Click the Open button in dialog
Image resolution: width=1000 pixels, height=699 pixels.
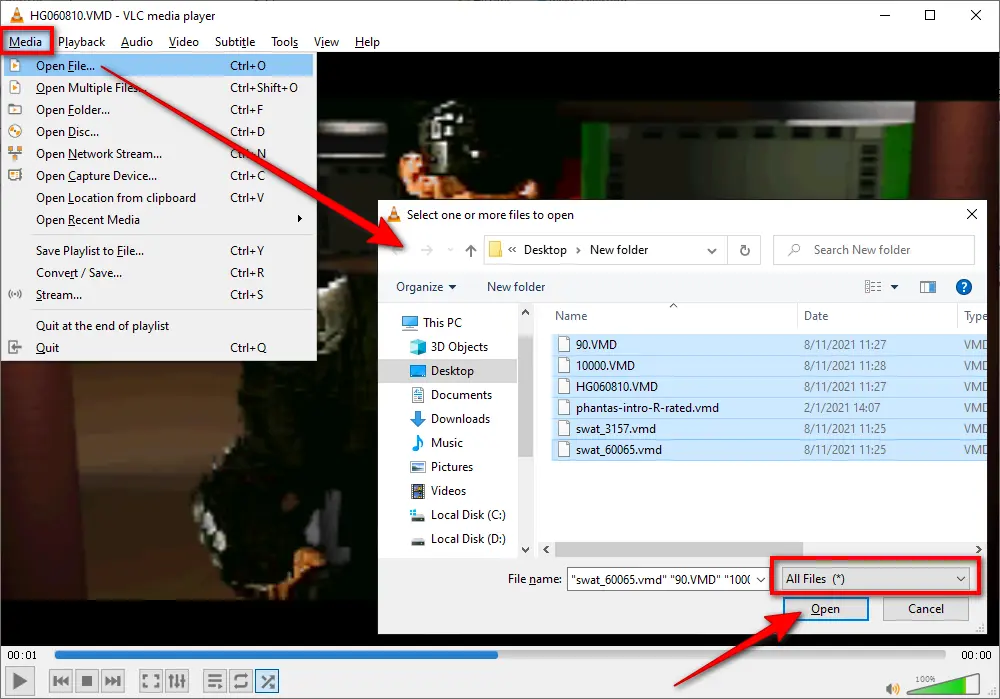(x=825, y=609)
